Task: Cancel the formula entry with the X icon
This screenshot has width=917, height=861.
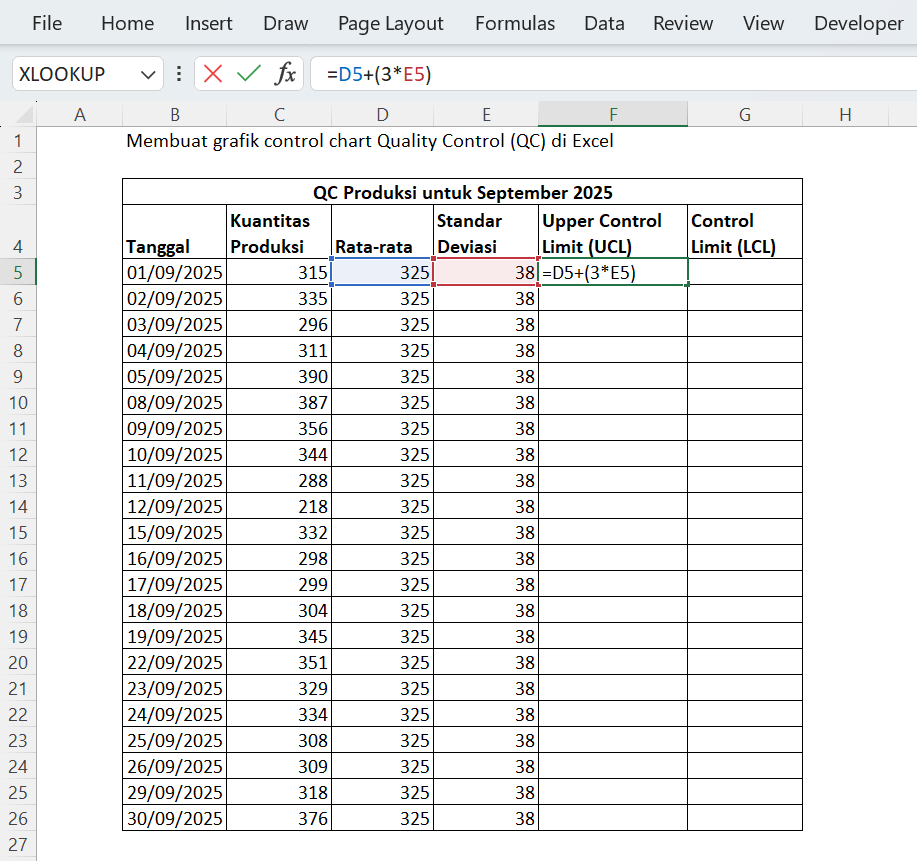Action: 213,74
